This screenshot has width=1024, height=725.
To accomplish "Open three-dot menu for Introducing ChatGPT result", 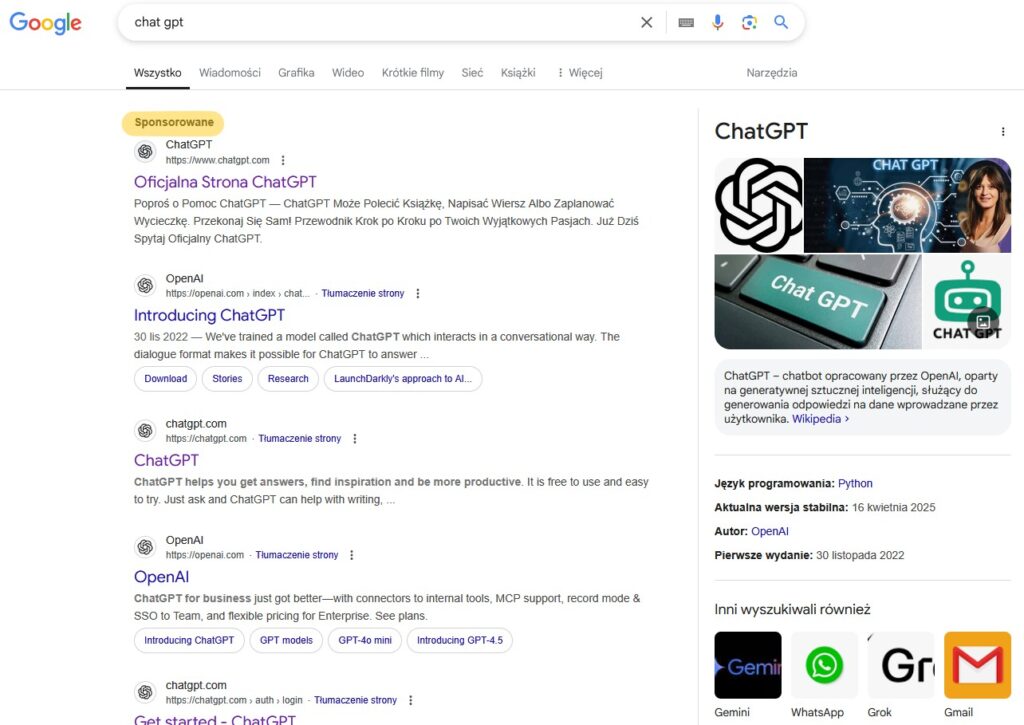I will pyautogui.click(x=418, y=293).
